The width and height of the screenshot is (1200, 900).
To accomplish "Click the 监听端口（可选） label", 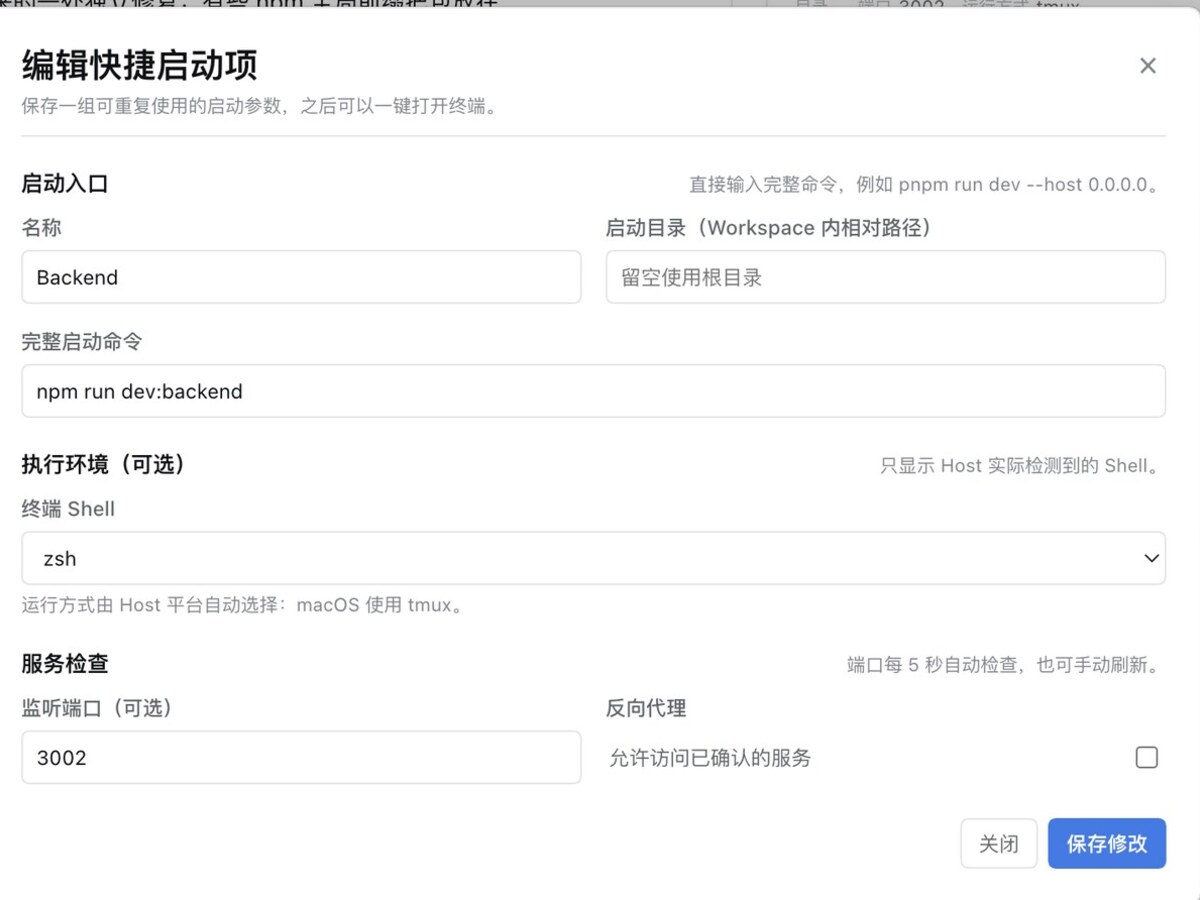I will [x=97, y=709].
